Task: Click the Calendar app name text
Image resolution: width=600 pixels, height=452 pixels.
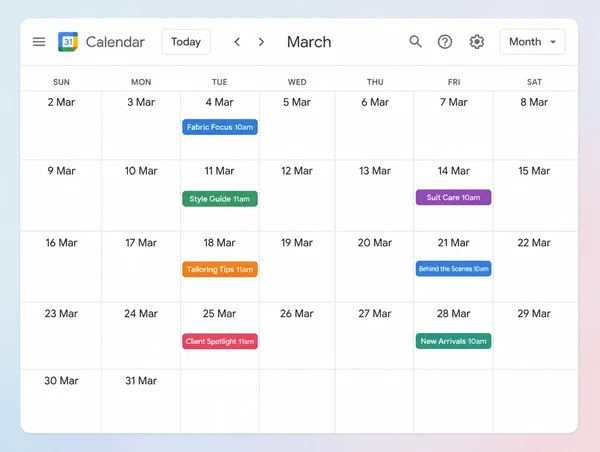Action: 115,42
